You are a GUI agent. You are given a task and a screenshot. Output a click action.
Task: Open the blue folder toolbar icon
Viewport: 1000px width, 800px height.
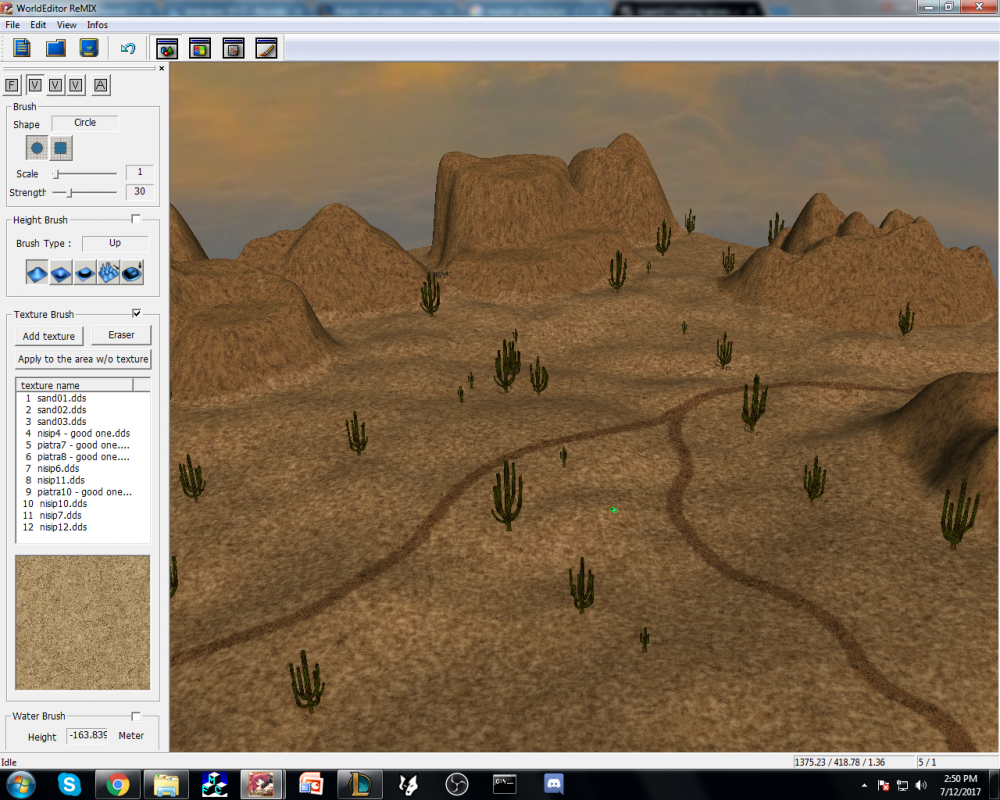click(56, 48)
